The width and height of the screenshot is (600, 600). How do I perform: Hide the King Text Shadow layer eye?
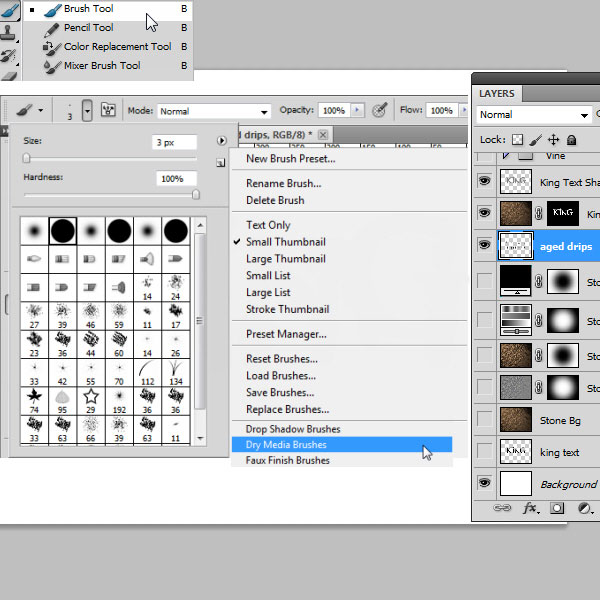pos(484,180)
